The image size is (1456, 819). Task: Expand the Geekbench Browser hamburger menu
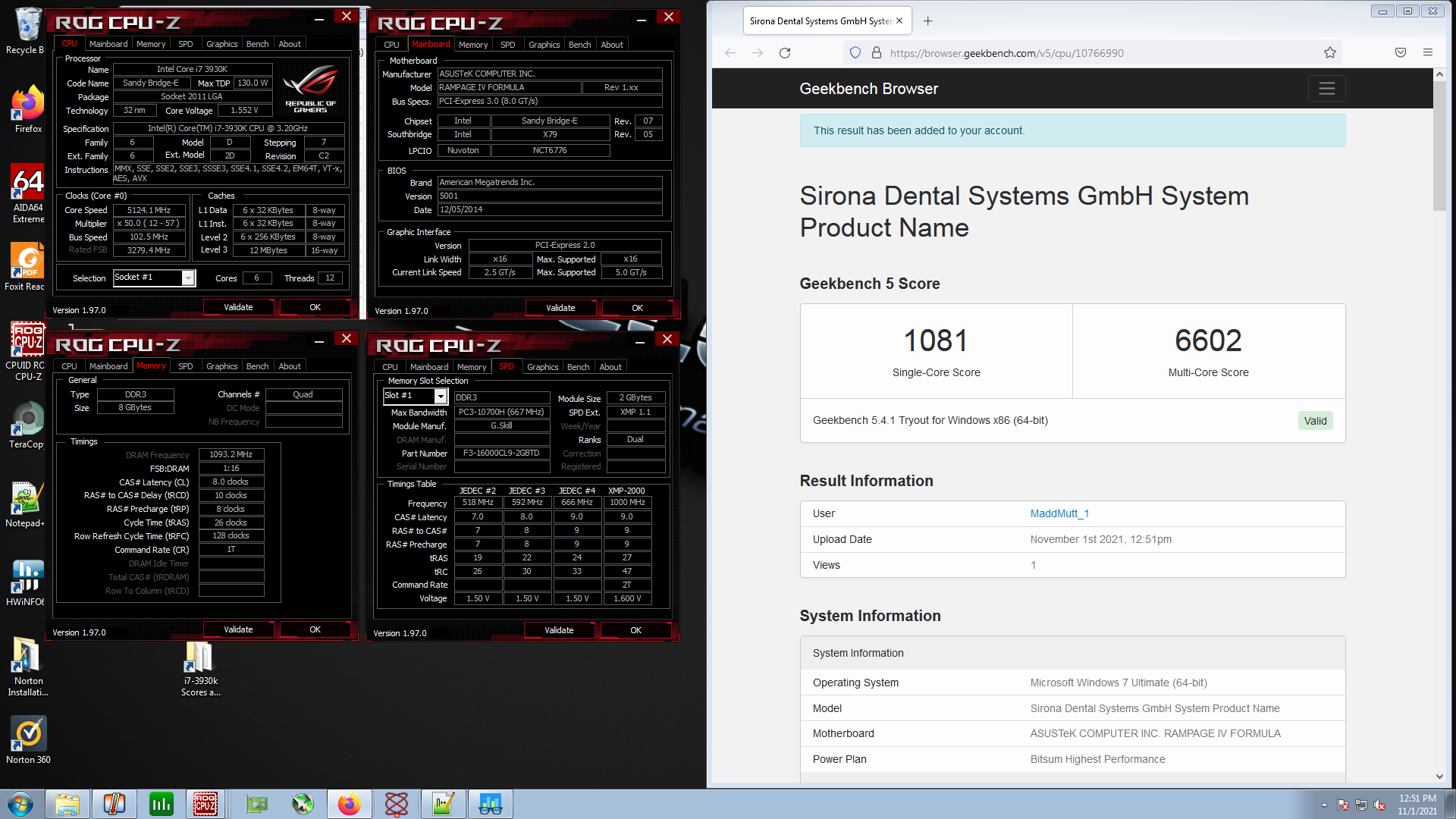click(1326, 89)
